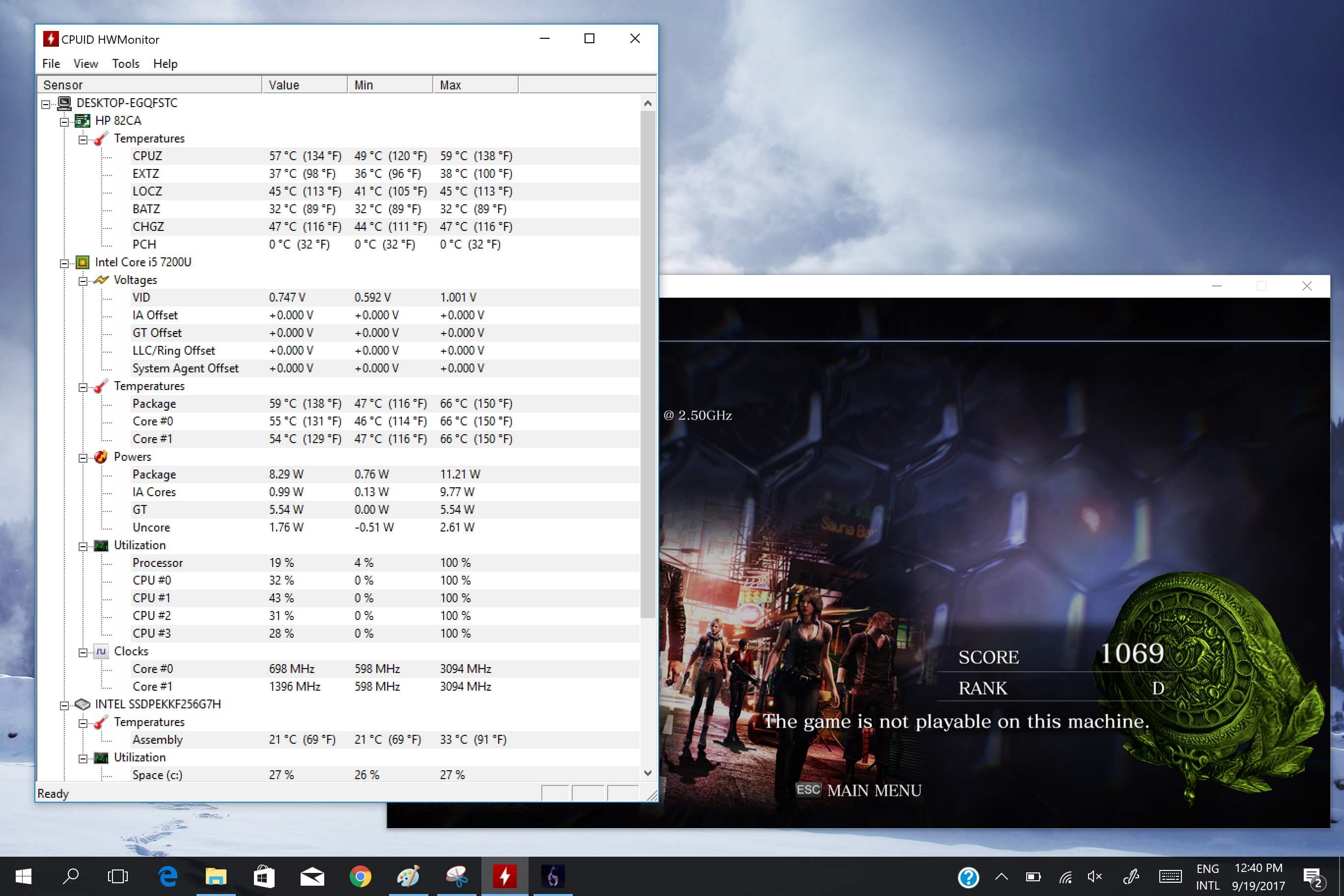Collapse the Powers section
This screenshot has height=896, width=1344.
pyautogui.click(x=83, y=458)
